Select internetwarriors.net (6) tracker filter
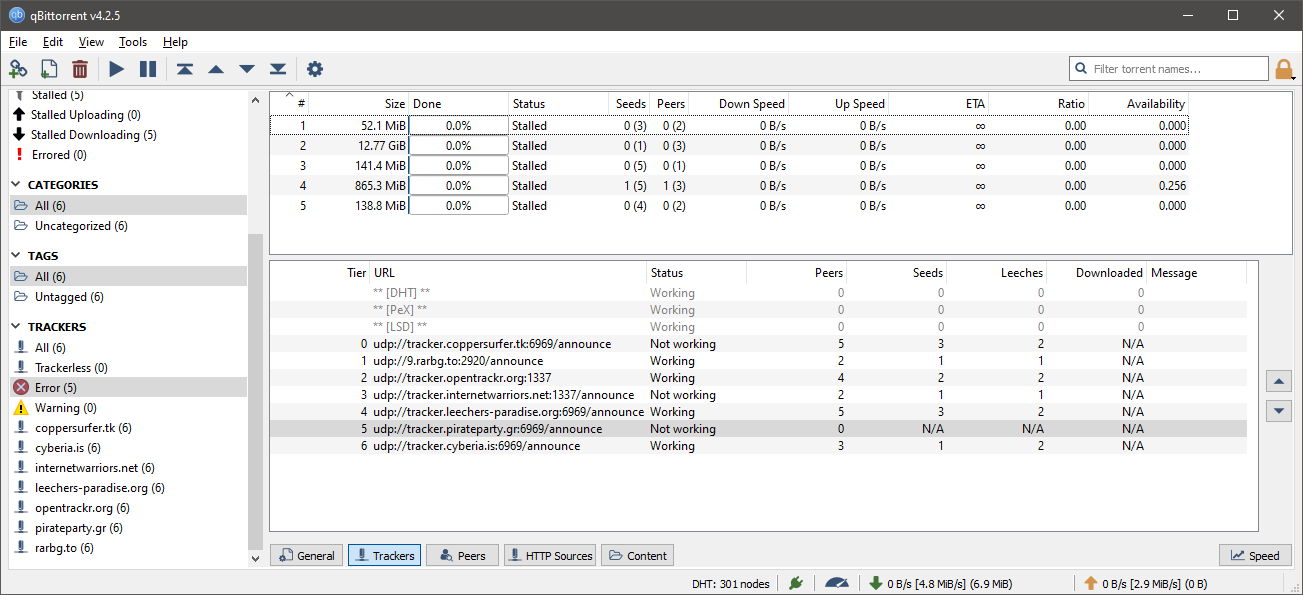The image size is (1303, 595). 128,468
